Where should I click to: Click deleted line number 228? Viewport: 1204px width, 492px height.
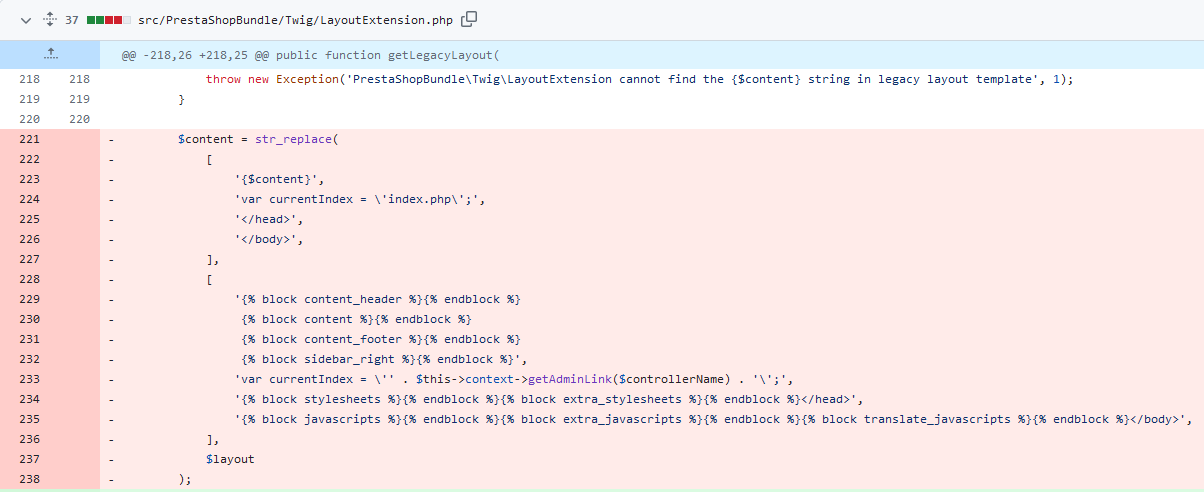(29, 280)
